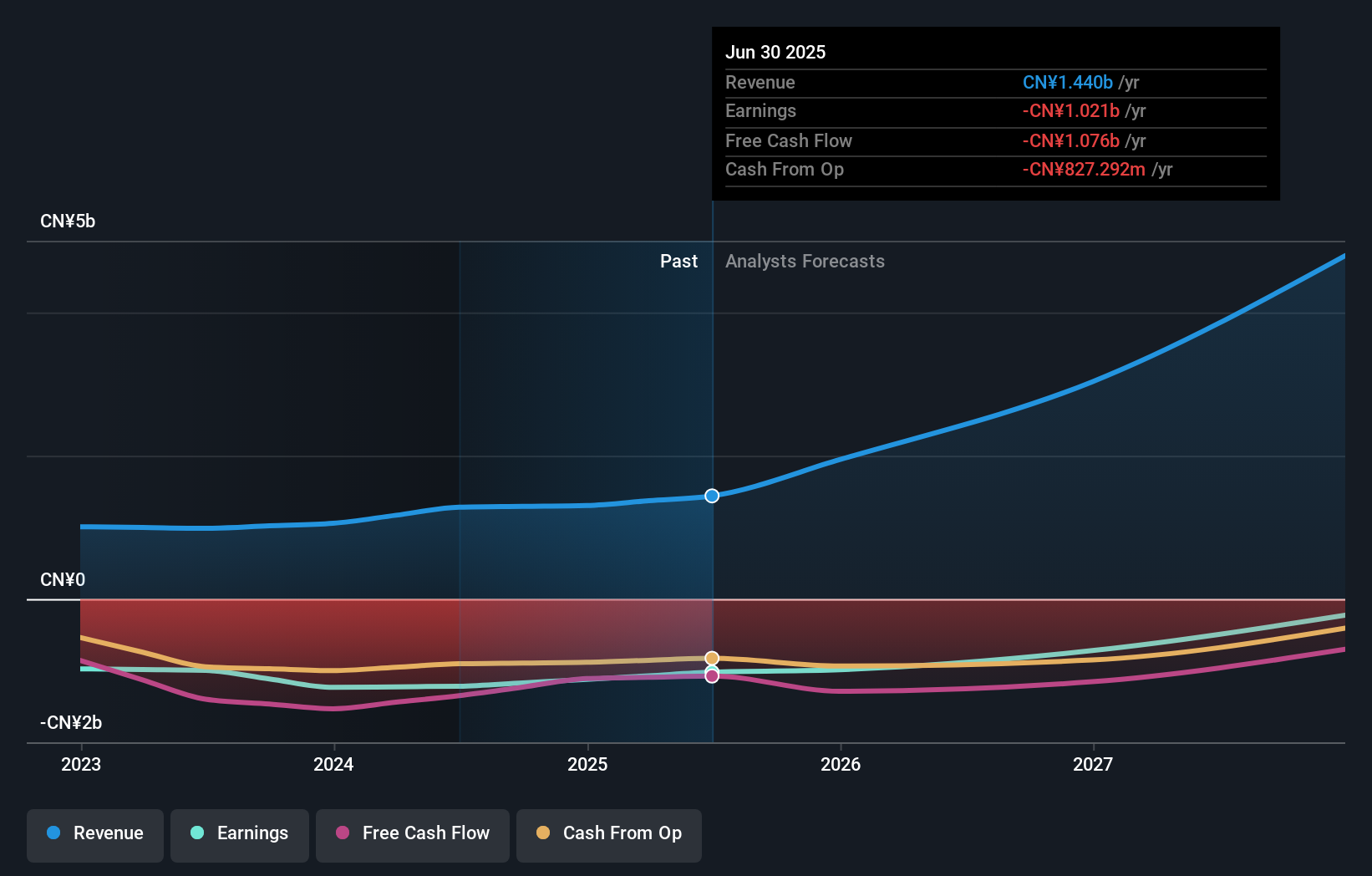Expand the Analysts Forecasts section
Screen dimensions: 1372x876
tap(804, 261)
